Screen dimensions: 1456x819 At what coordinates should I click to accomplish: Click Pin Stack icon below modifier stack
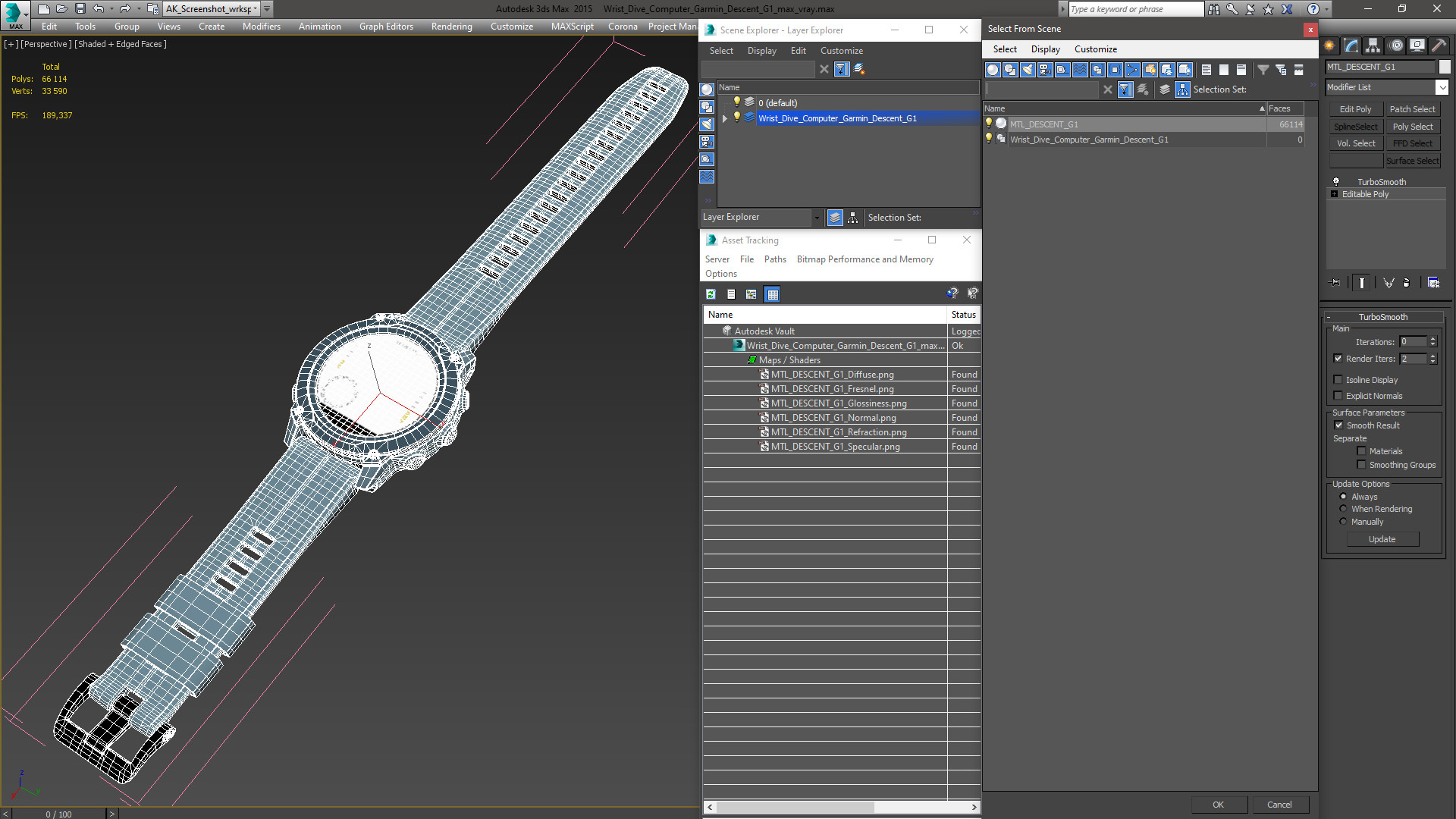[1335, 283]
